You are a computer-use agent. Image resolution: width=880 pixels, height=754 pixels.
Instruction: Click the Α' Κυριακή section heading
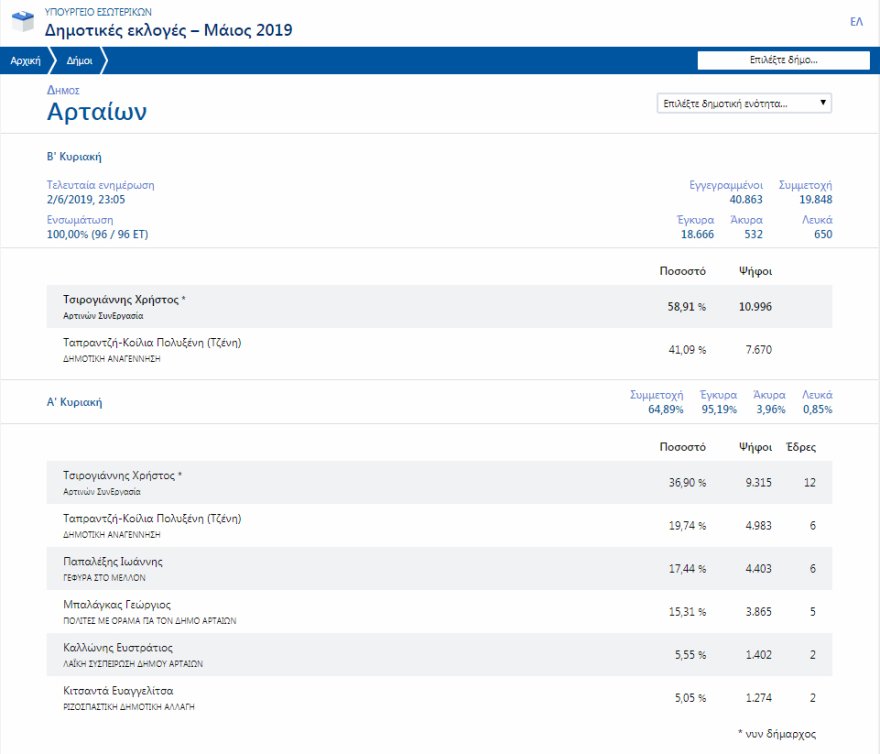[74, 402]
